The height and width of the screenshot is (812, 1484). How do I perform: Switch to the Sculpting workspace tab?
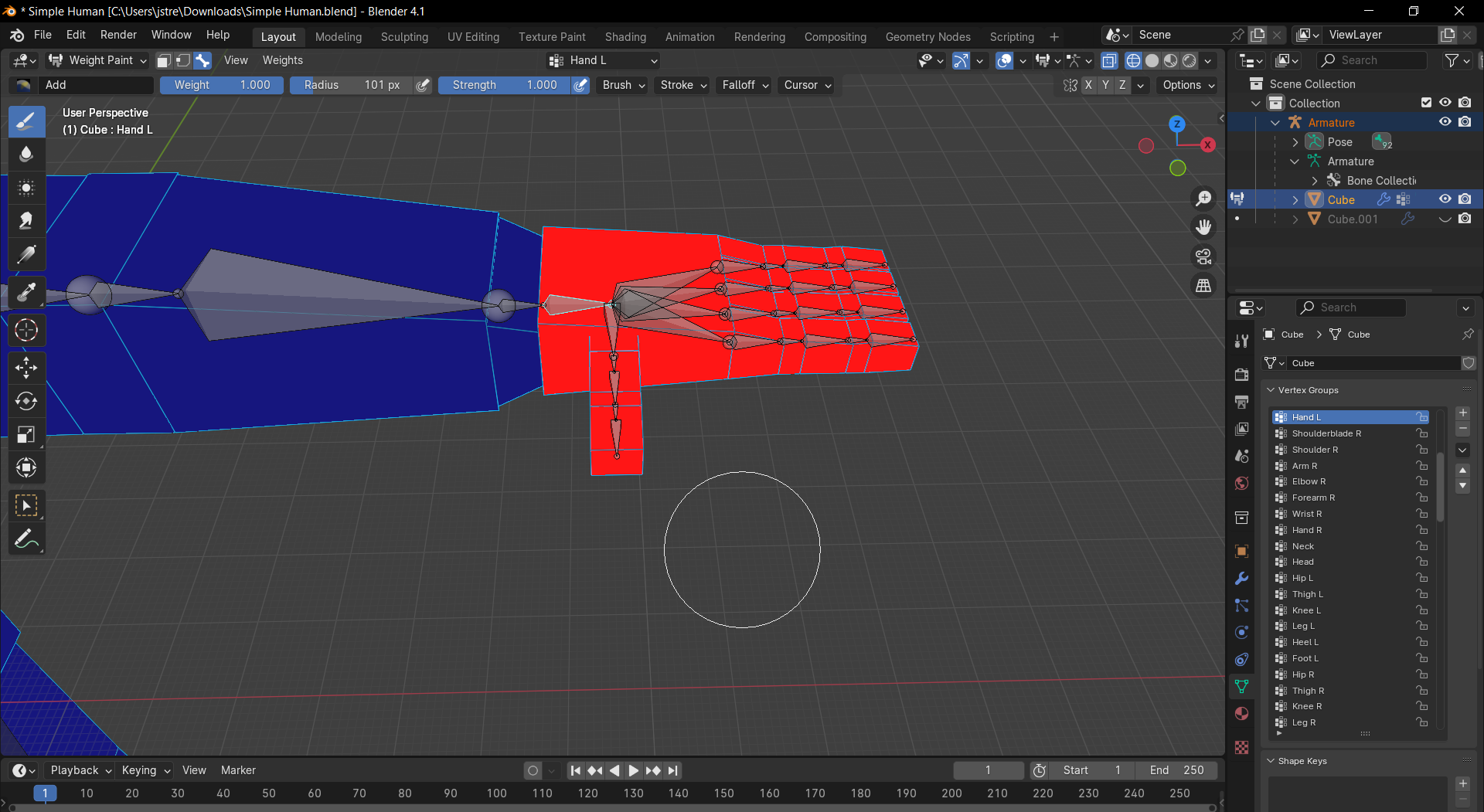[404, 37]
